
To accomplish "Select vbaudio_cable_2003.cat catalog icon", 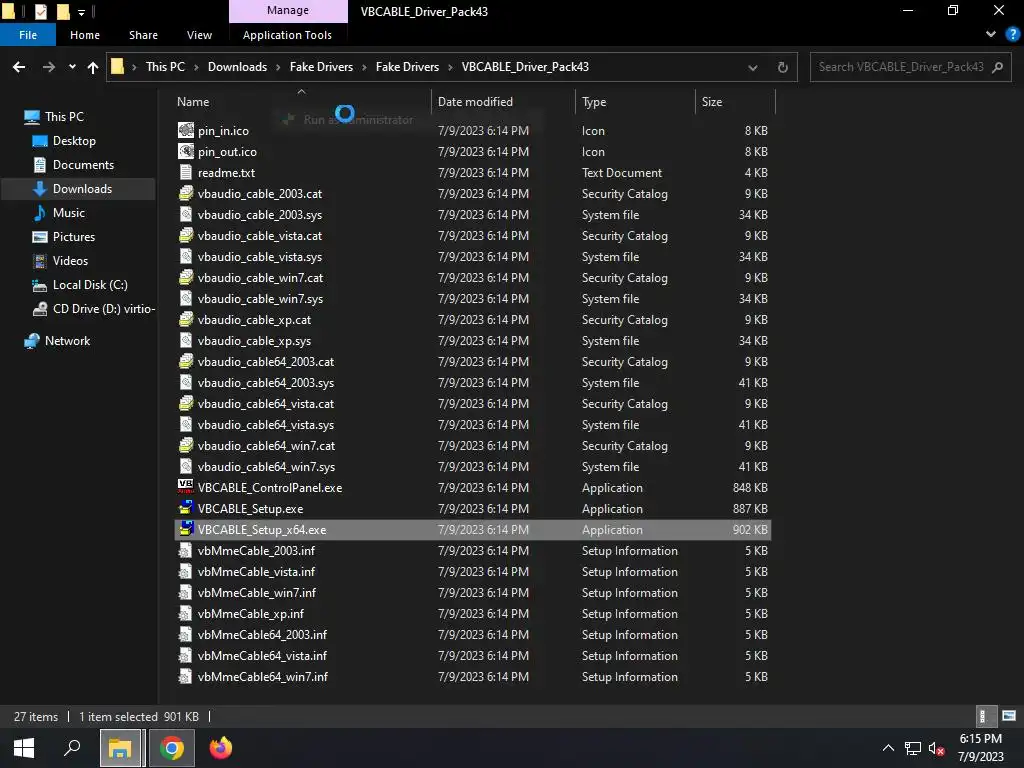I will pyautogui.click(x=186, y=193).
